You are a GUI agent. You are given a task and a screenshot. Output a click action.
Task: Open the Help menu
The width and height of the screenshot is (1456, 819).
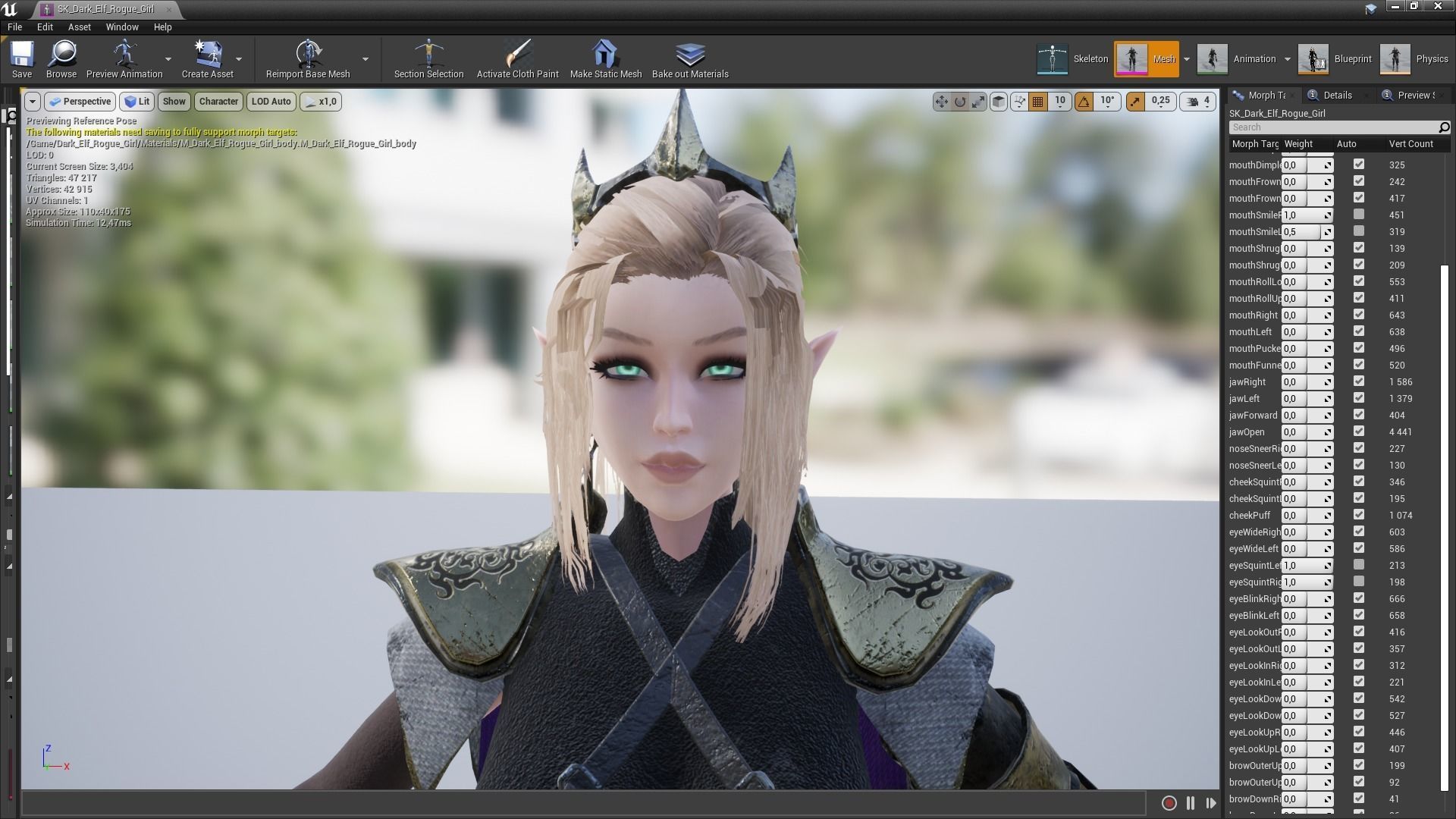[x=163, y=27]
